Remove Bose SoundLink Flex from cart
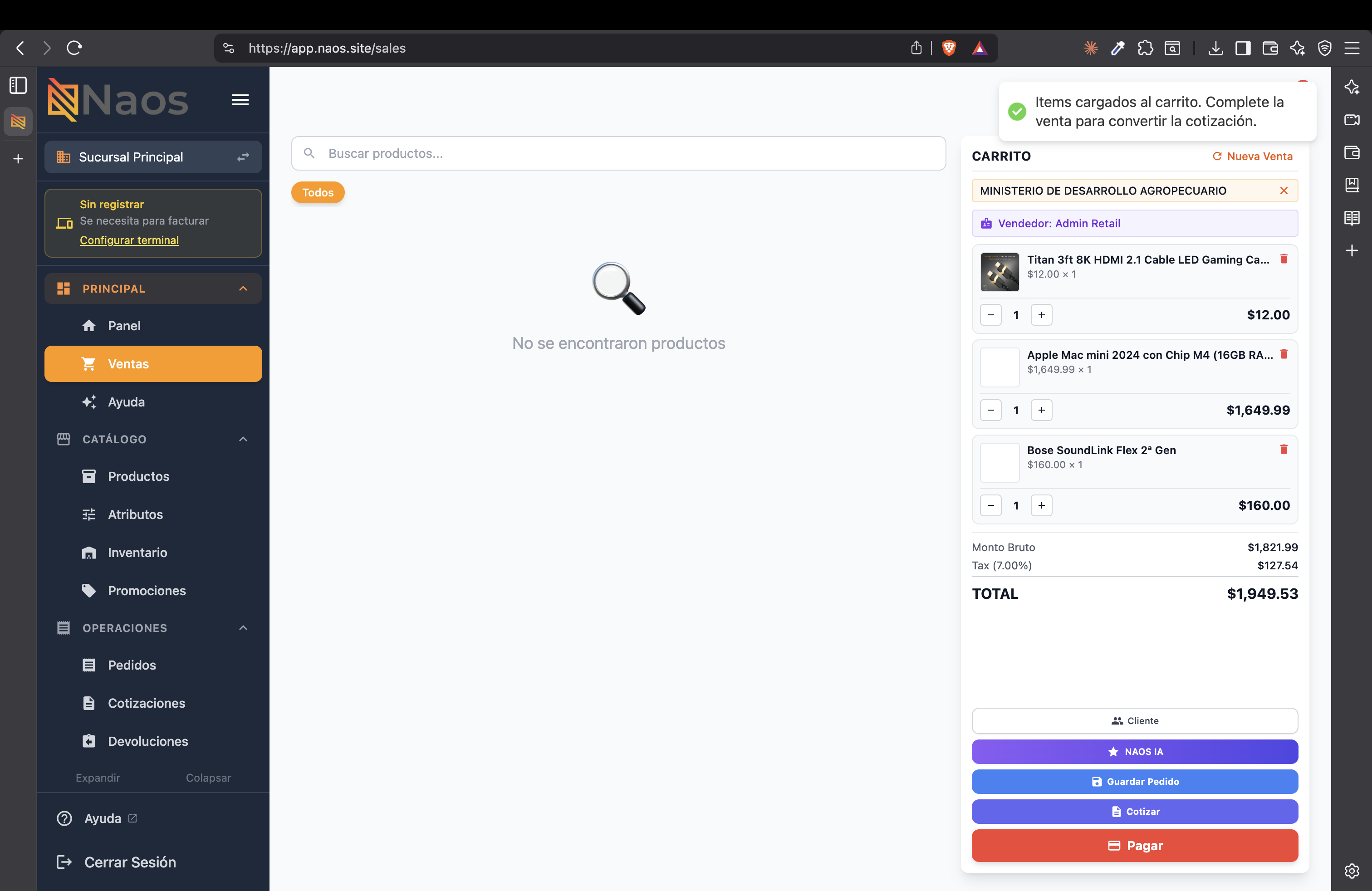This screenshot has height=891, width=1372. coord(1283,449)
